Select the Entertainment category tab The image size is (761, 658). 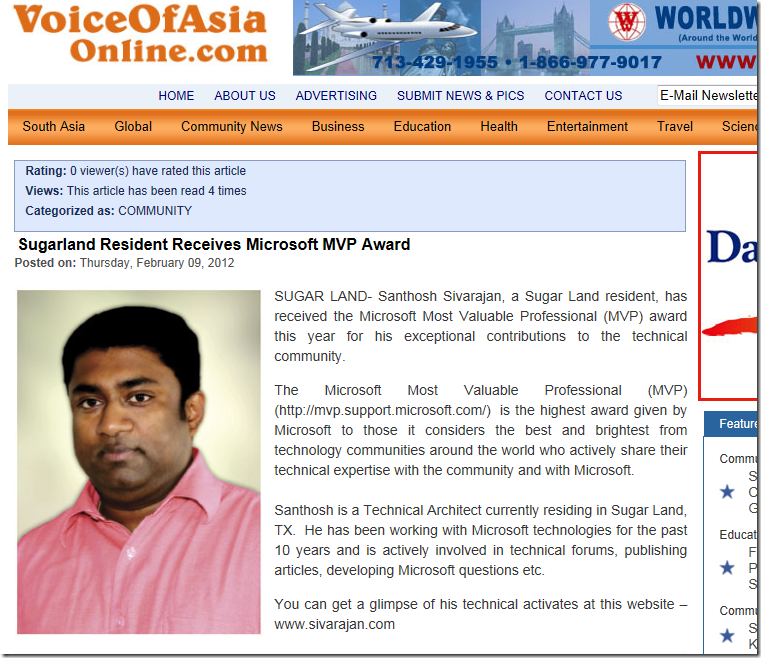click(587, 127)
